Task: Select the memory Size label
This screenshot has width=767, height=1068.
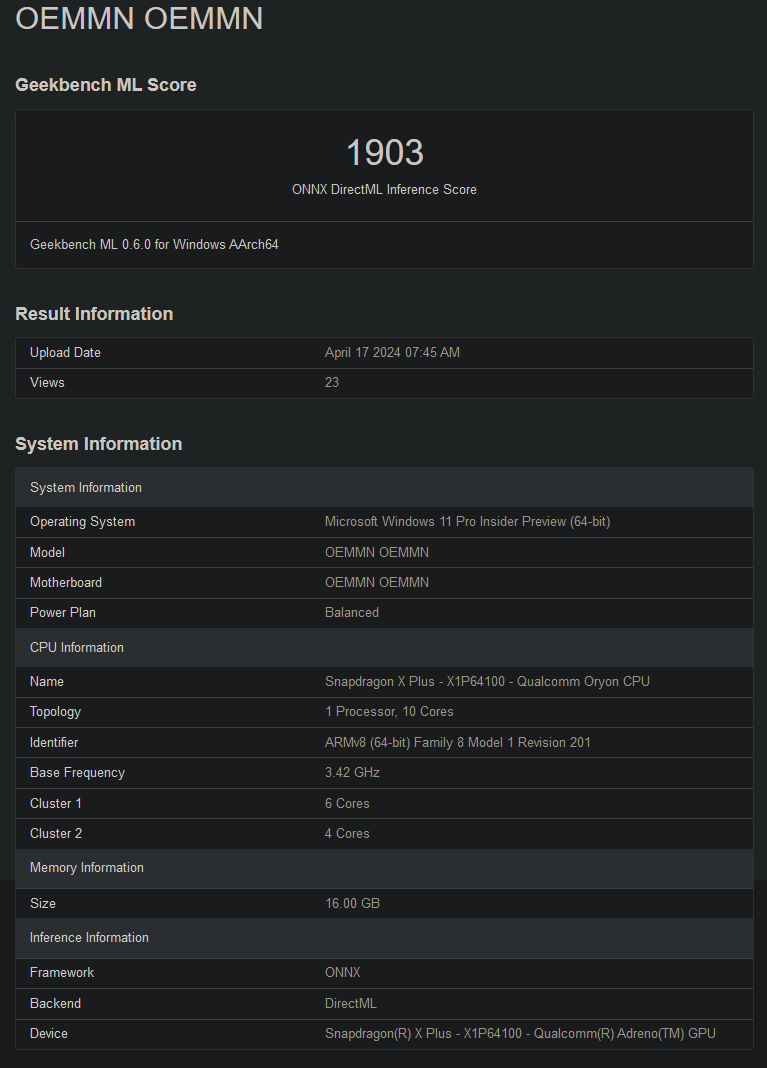Action: click(x=43, y=903)
